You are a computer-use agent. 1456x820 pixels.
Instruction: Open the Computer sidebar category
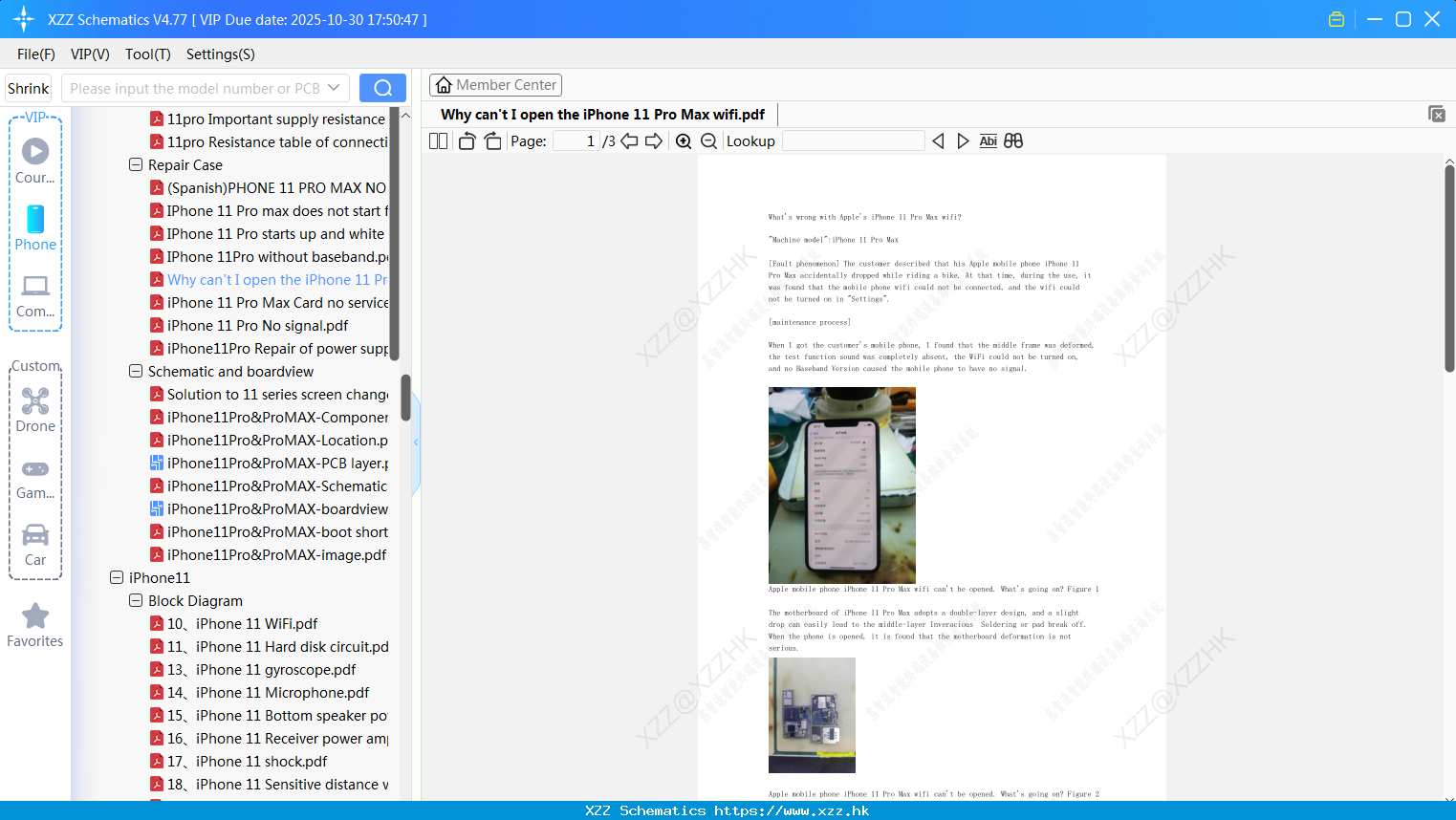[35, 296]
